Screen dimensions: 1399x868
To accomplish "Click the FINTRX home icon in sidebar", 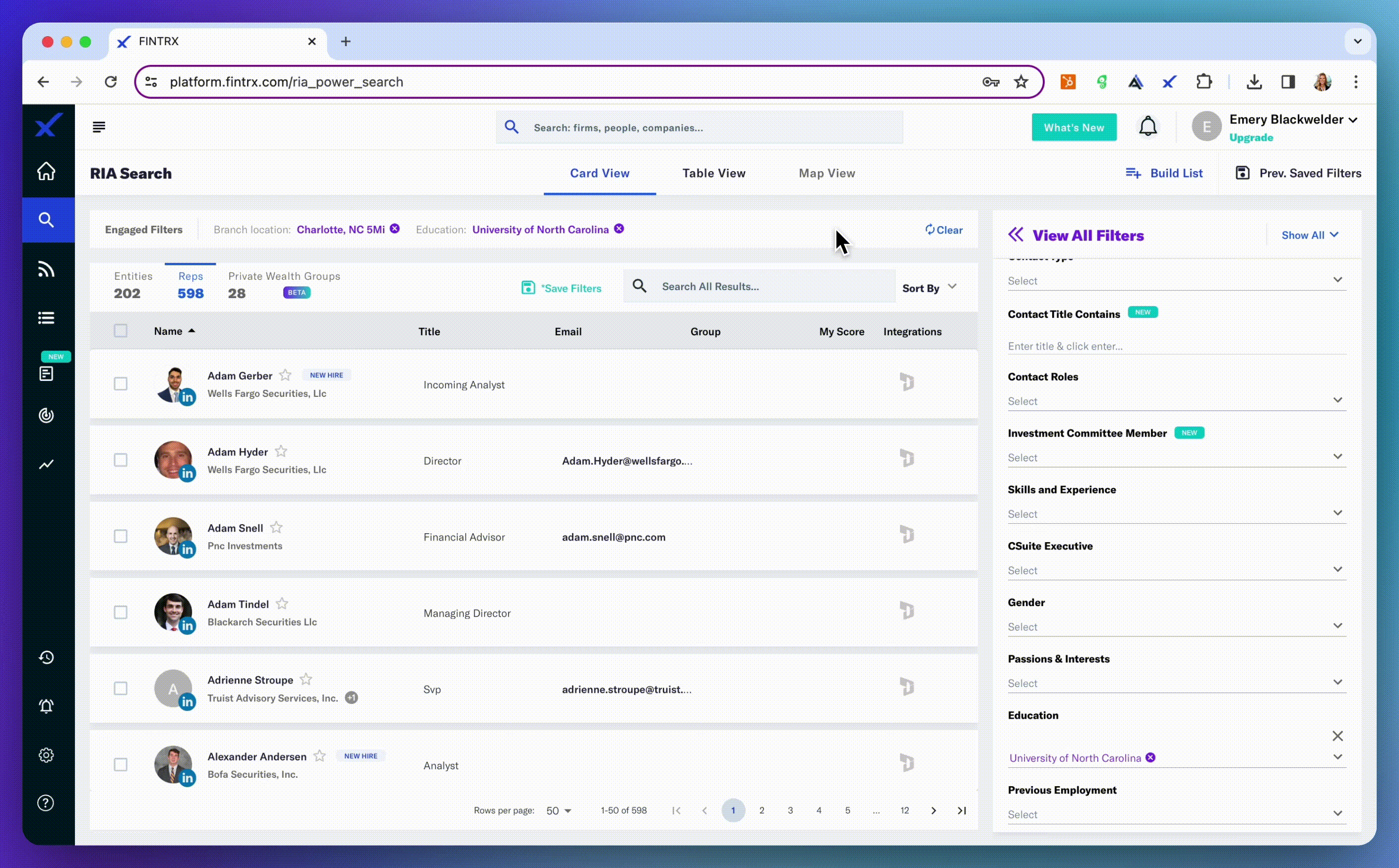I will pyautogui.click(x=47, y=172).
